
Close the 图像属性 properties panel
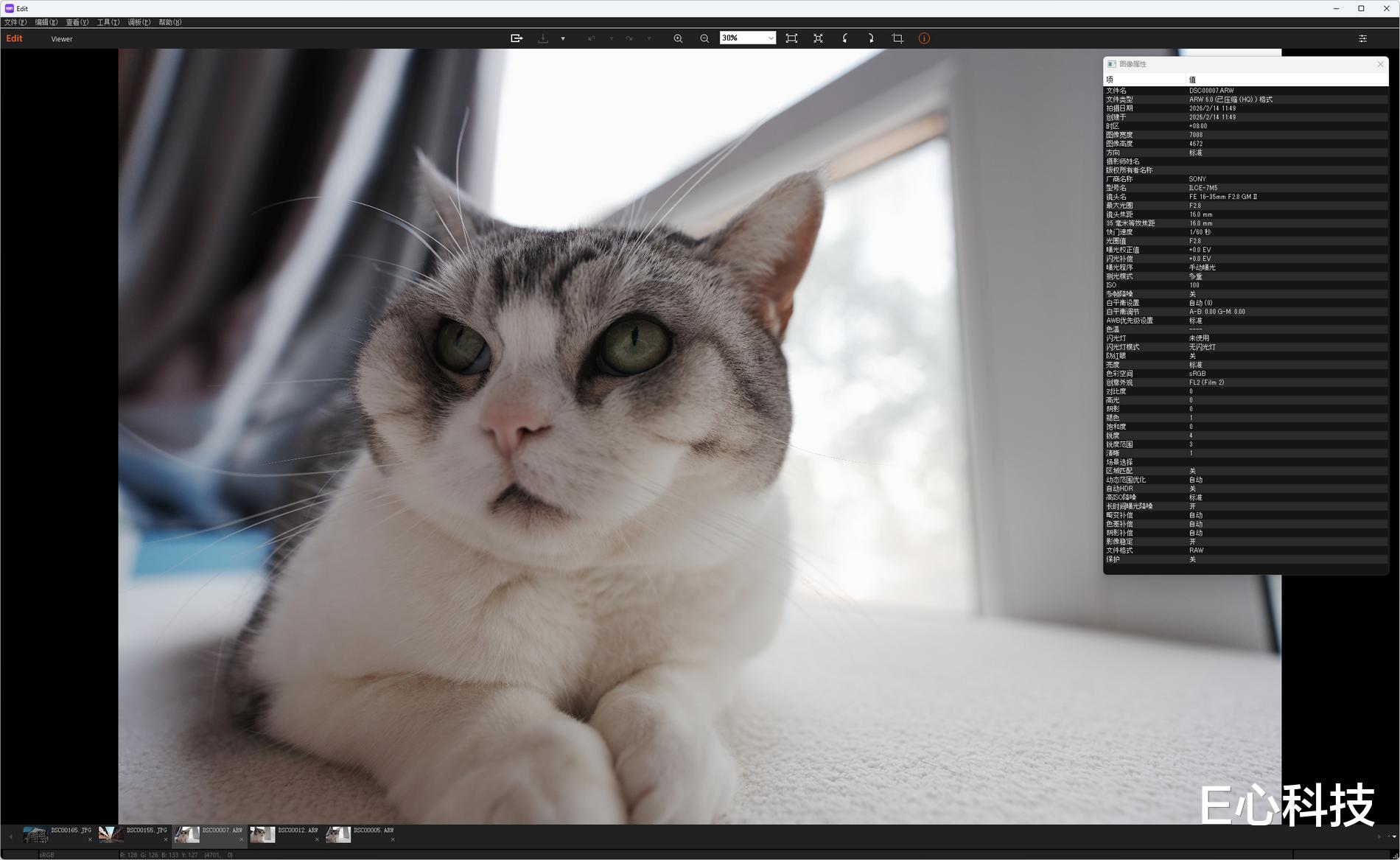tap(1380, 64)
